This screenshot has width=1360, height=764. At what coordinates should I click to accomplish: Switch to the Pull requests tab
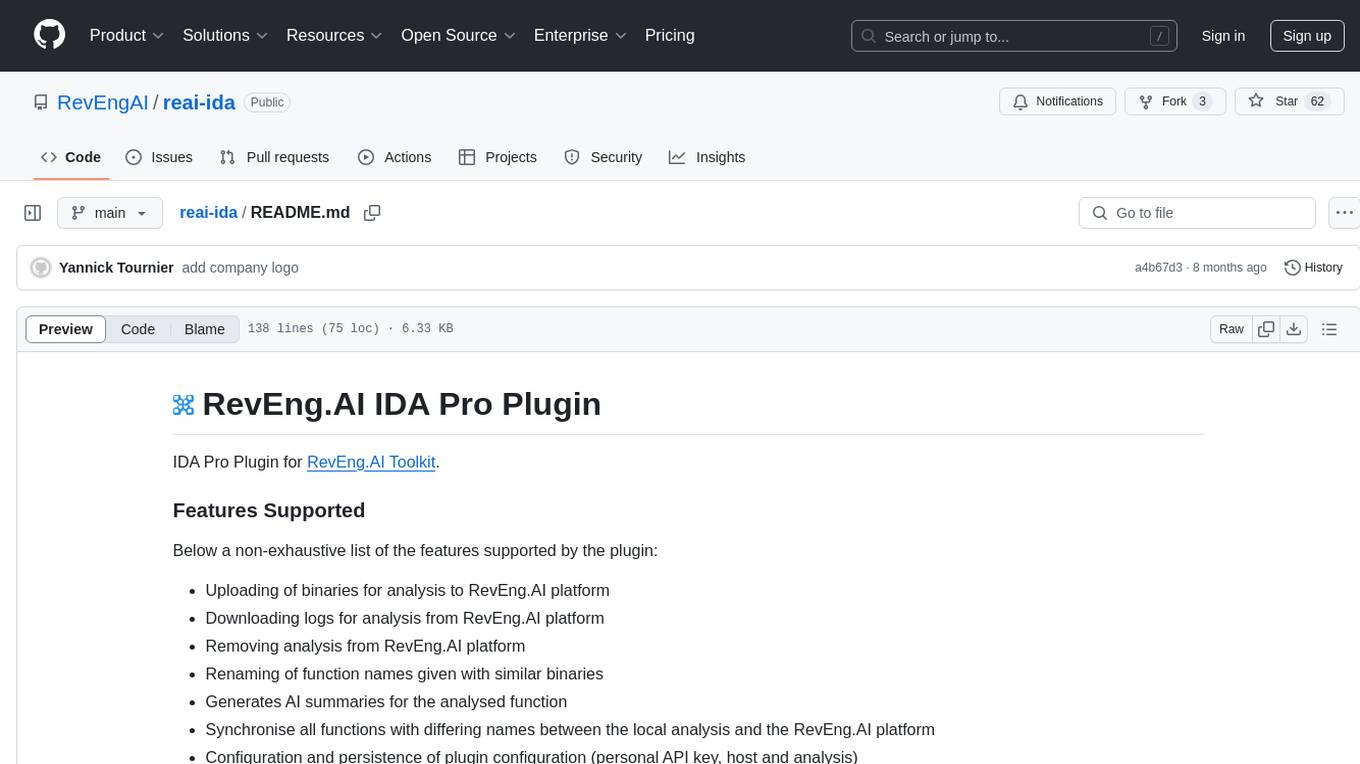click(274, 157)
